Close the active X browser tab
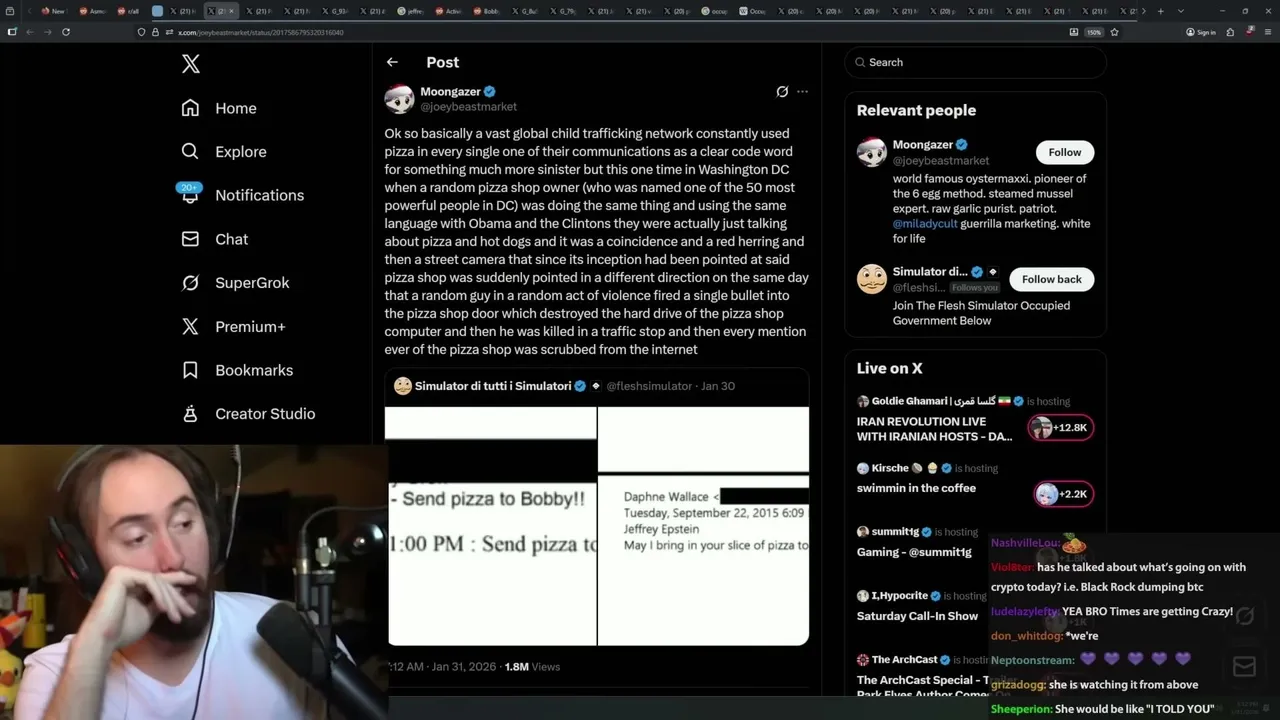The width and height of the screenshot is (1280, 720). tap(231, 11)
